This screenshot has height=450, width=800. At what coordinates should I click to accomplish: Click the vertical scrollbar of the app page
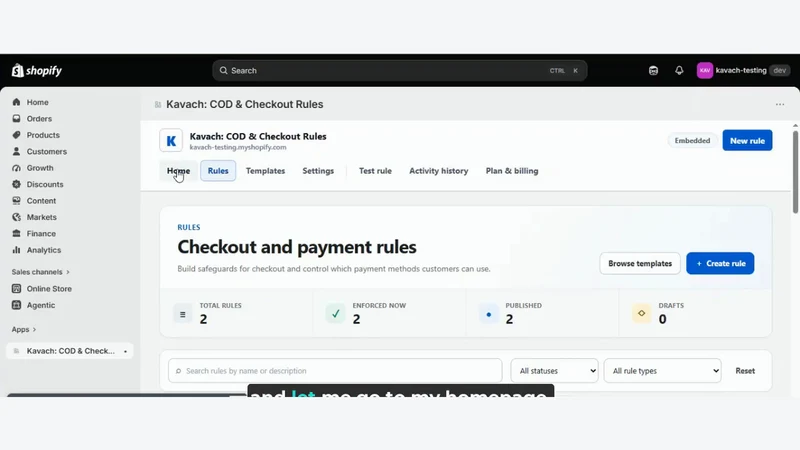[x=795, y=172]
